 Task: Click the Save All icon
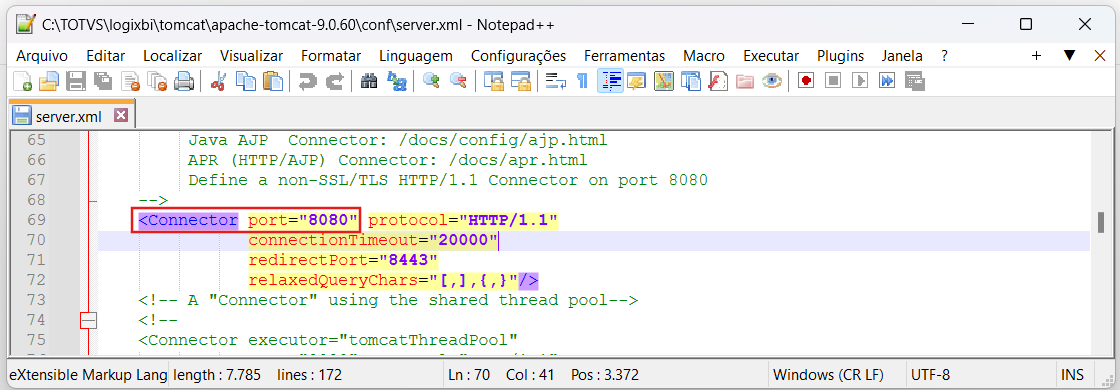[x=103, y=81]
